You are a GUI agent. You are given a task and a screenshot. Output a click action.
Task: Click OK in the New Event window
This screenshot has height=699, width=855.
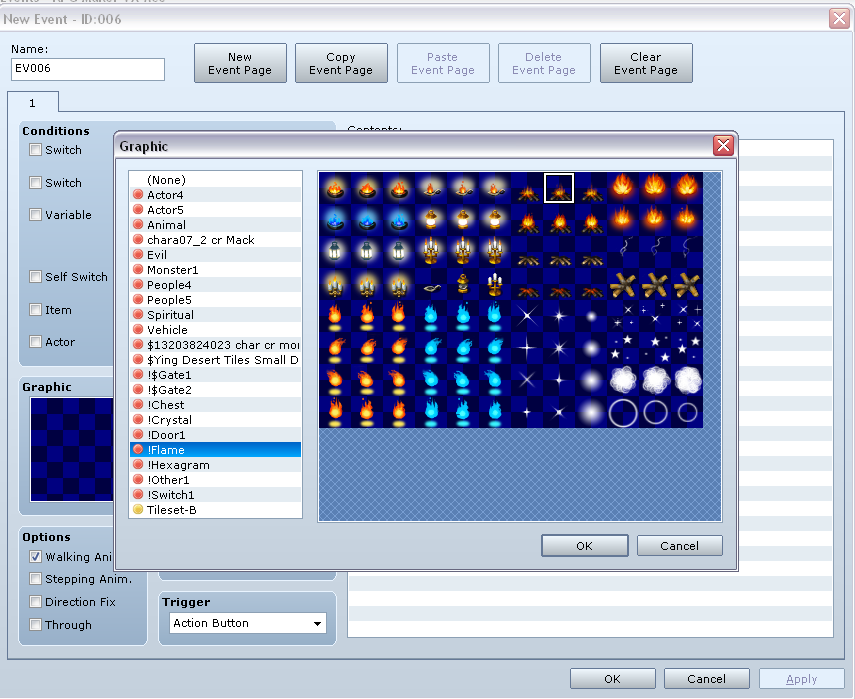(612, 679)
